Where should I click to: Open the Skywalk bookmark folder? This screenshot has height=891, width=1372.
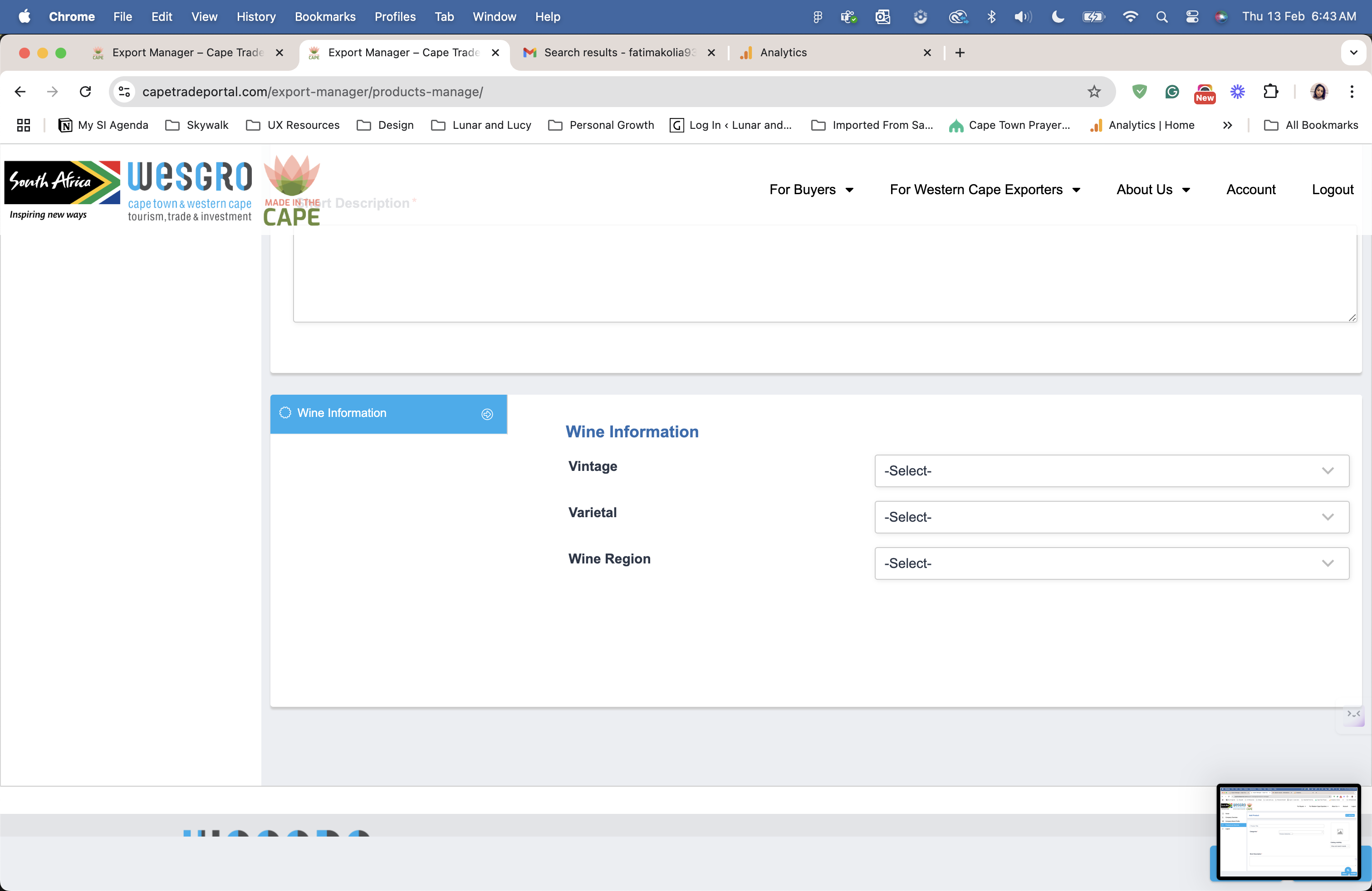(196, 125)
